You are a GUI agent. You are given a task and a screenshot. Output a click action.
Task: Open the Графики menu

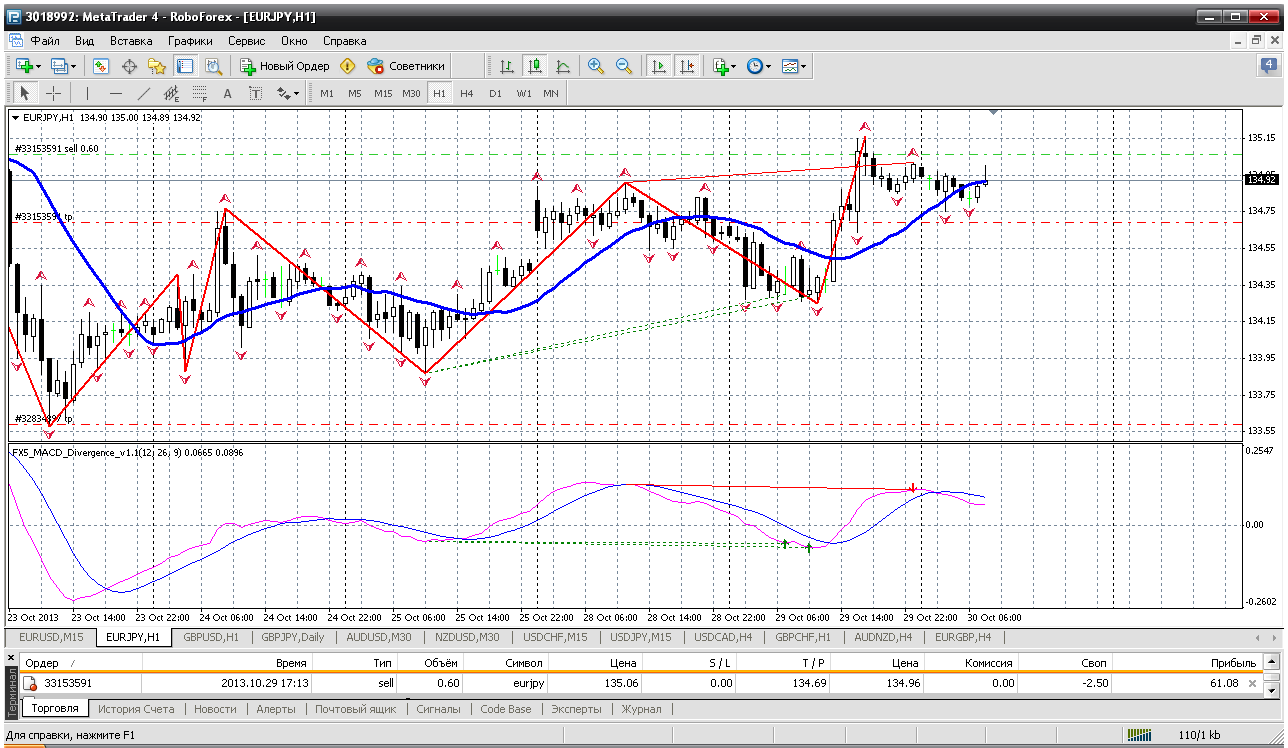coord(190,41)
